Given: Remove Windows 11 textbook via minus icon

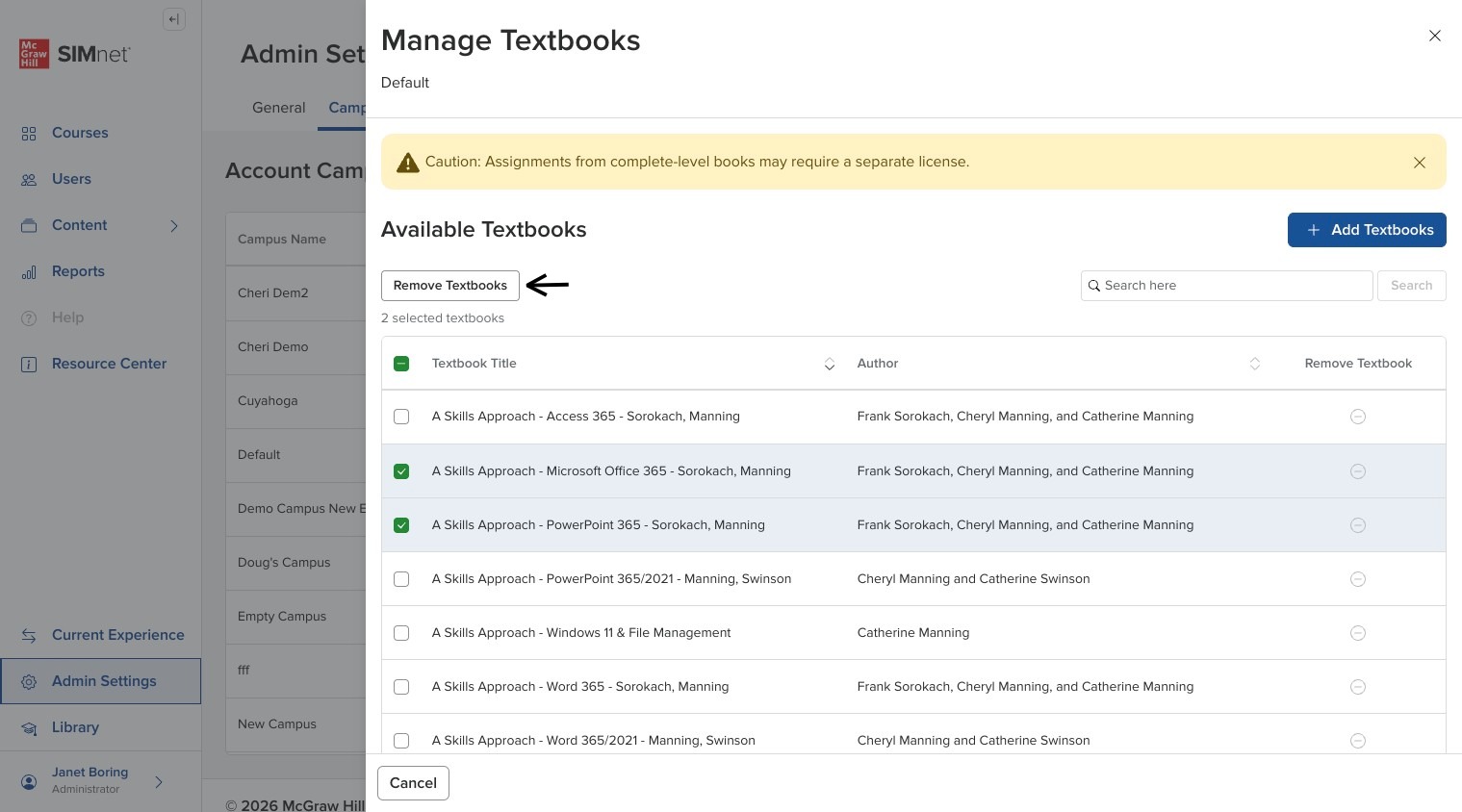Looking at the screenshot, I should tap(1358, 633).
